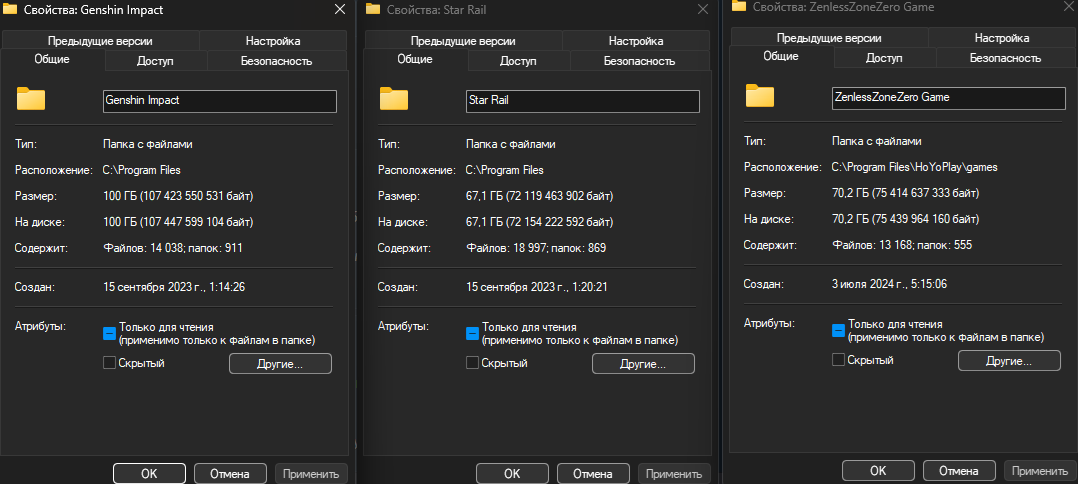
Task: Close the Star Rail properties window
Action: point(703,10)
